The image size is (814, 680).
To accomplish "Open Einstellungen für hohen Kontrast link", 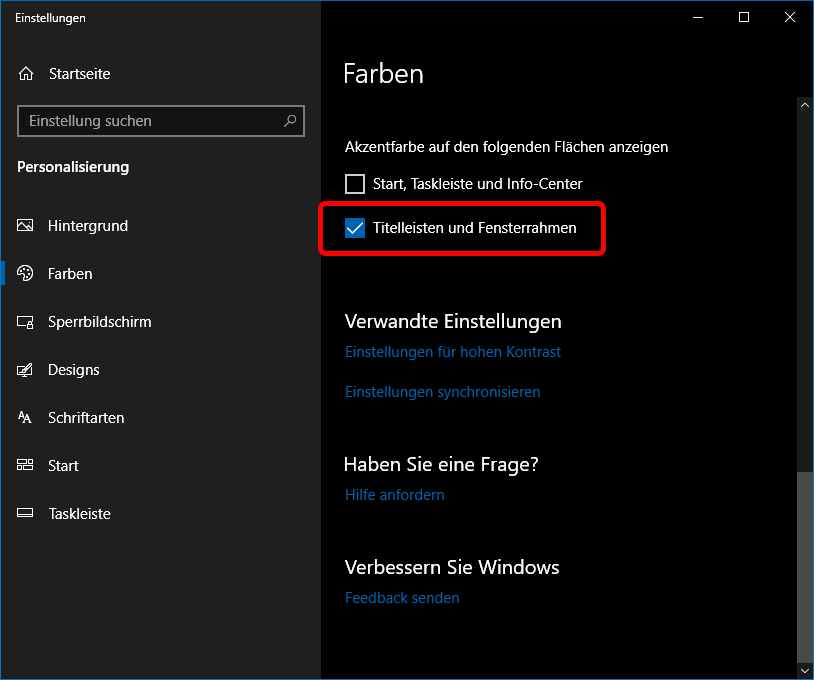I will click(452, 352).
